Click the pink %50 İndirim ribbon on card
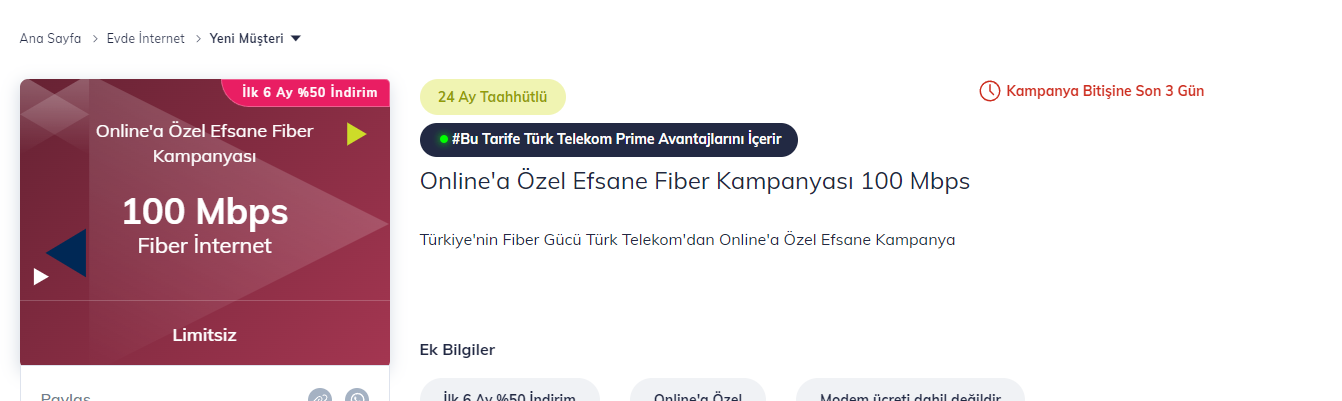Viewport: 1342px width, 401px height. click(306, 92)
